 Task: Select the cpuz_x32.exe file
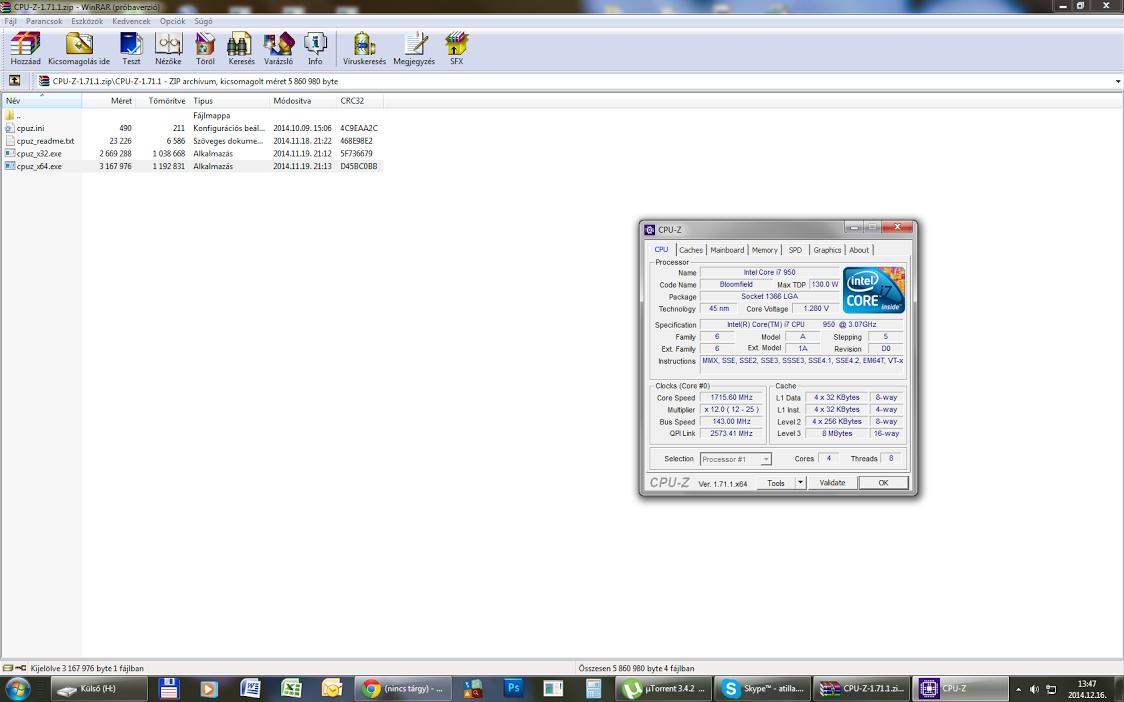coord(191,153)
